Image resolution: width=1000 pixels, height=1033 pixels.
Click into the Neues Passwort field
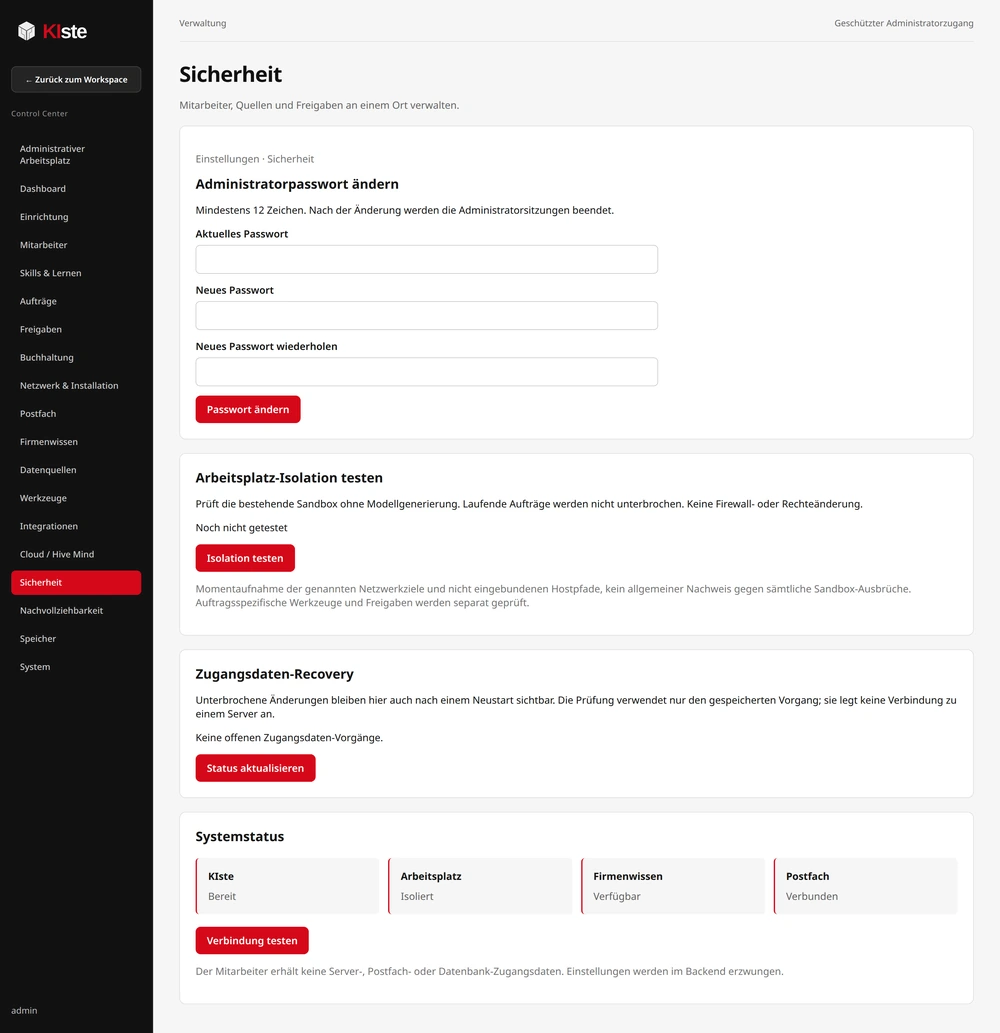pos(426,316)
